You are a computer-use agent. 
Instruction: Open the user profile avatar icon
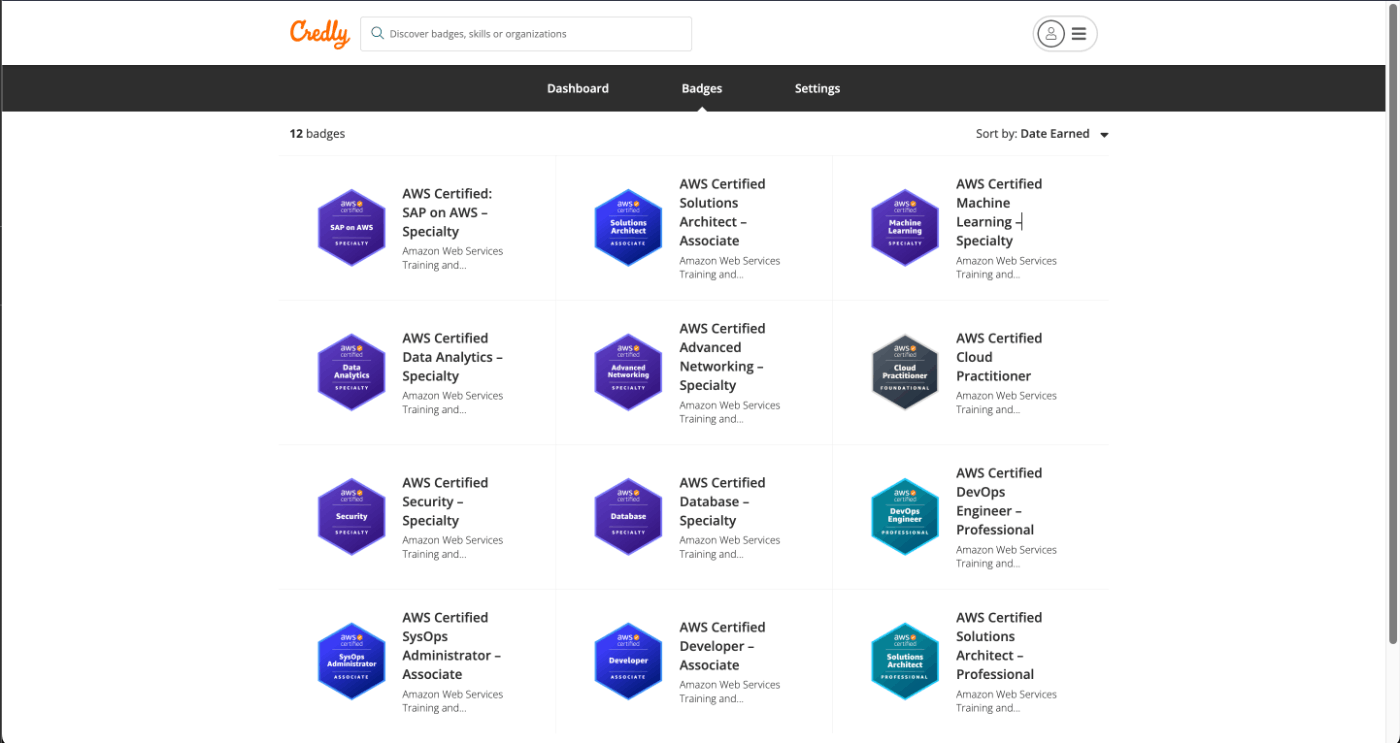pos(1051,34)
